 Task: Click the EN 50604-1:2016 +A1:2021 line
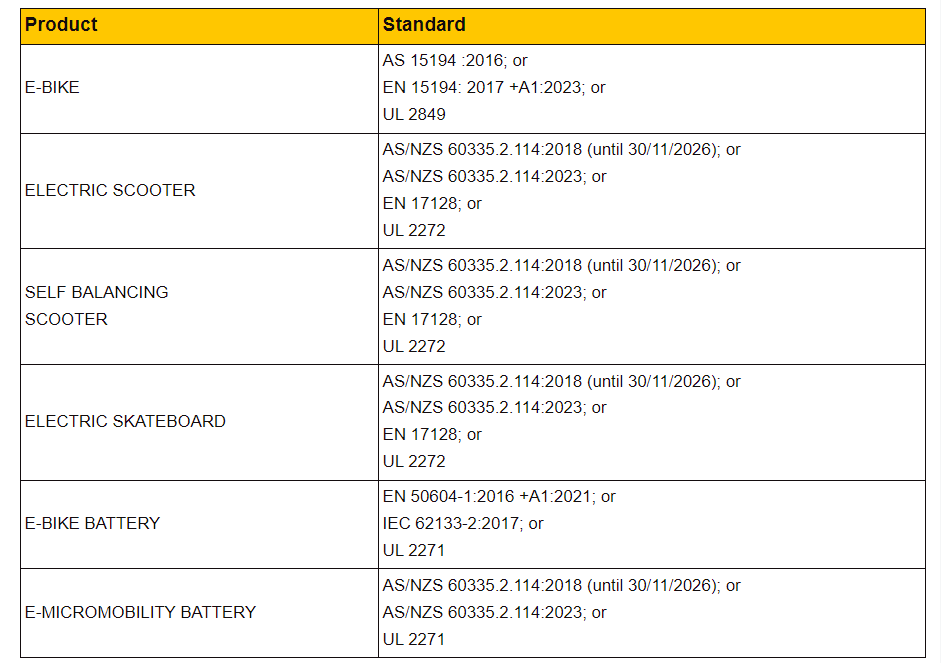[x=489, y=496]
